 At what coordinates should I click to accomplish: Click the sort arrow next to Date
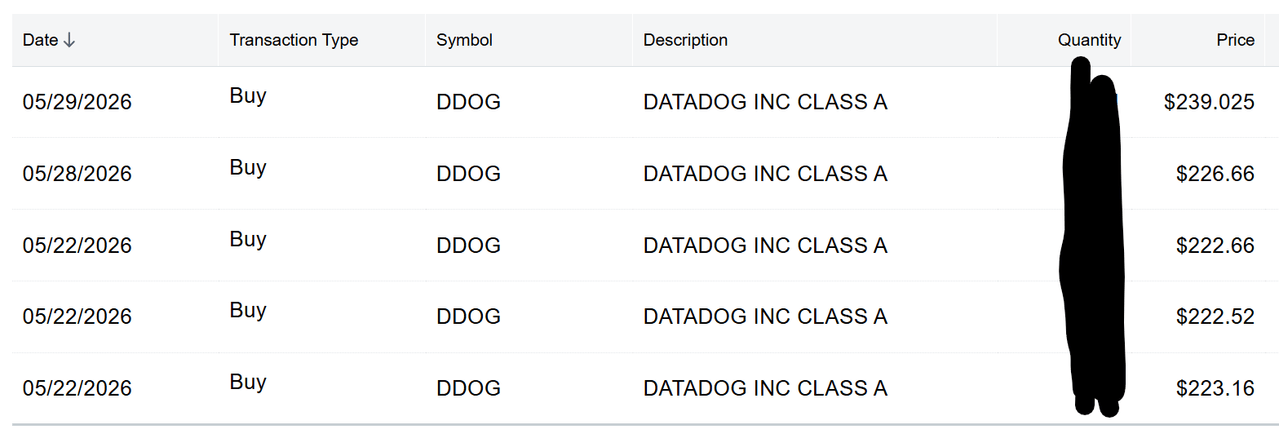click(x=69, y=41)
